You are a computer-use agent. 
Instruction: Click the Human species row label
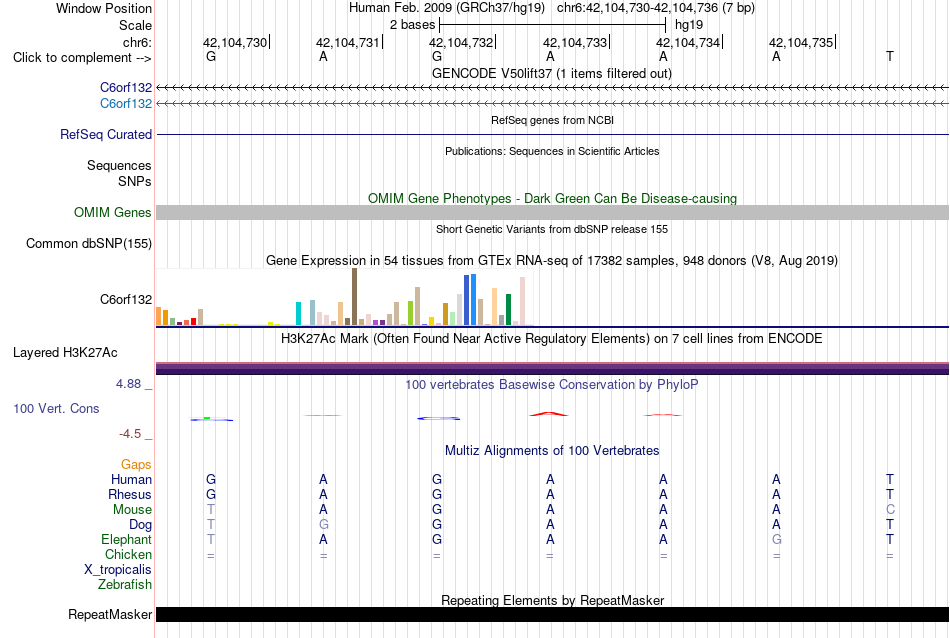(x=131, y=479)
